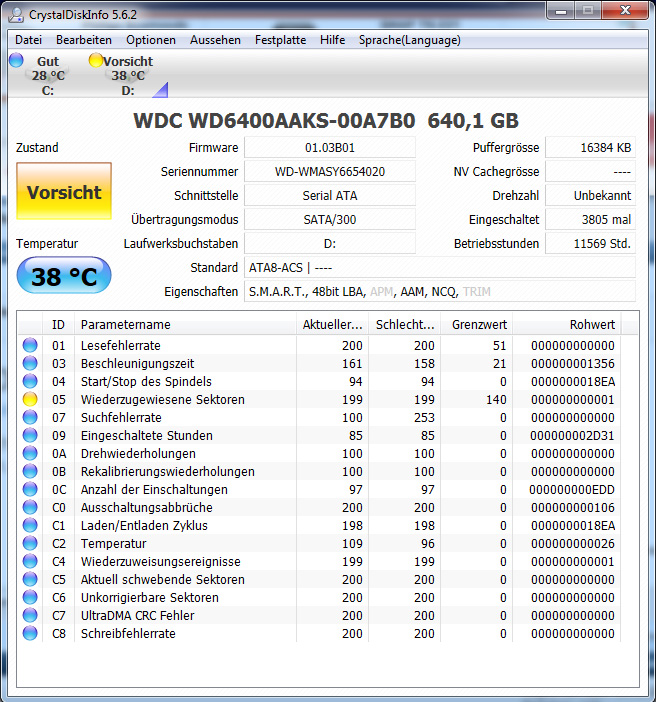Open the Aussehen menu

coord(215,40)
